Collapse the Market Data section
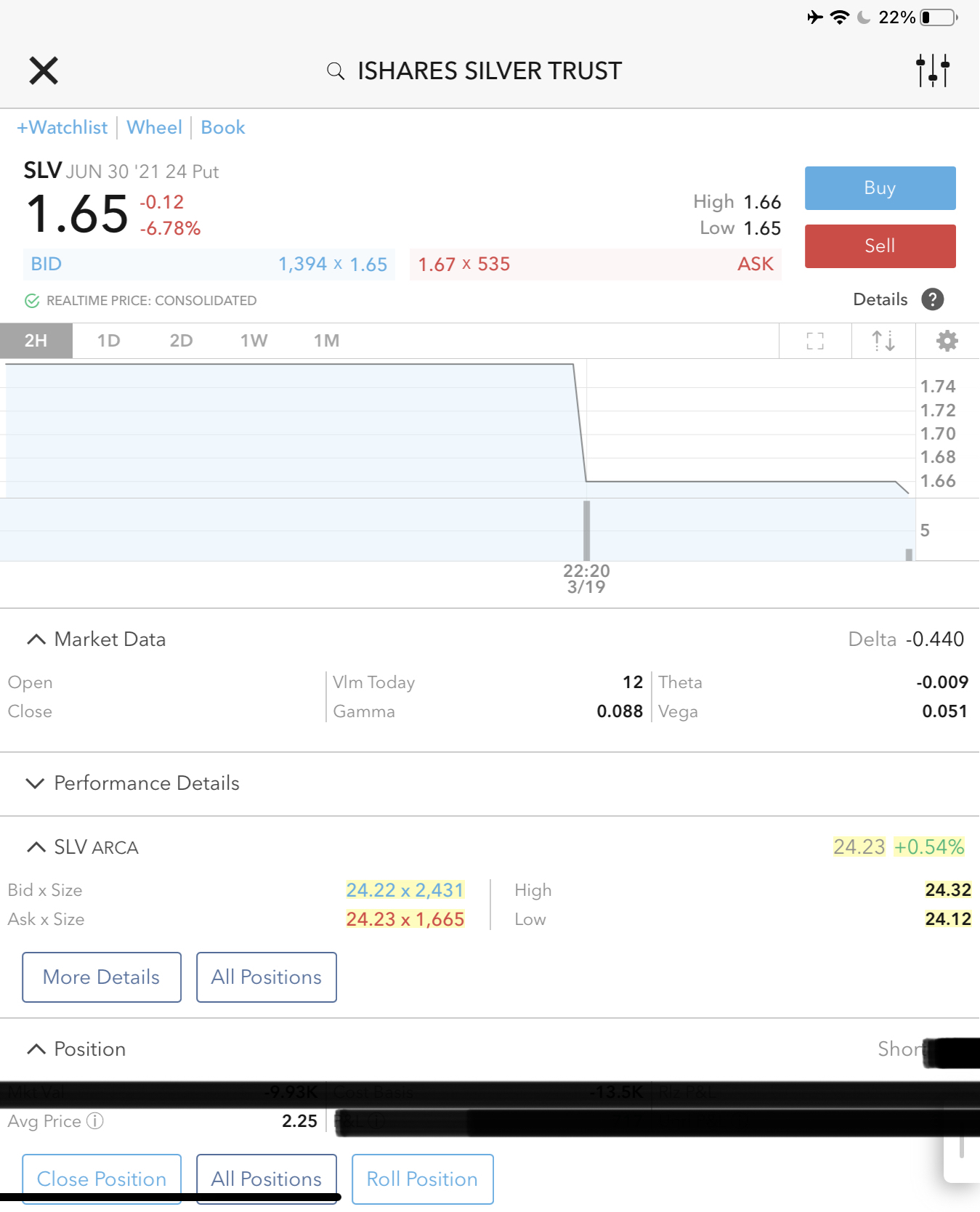980x1212 pixels. click(x=36, y=639)
